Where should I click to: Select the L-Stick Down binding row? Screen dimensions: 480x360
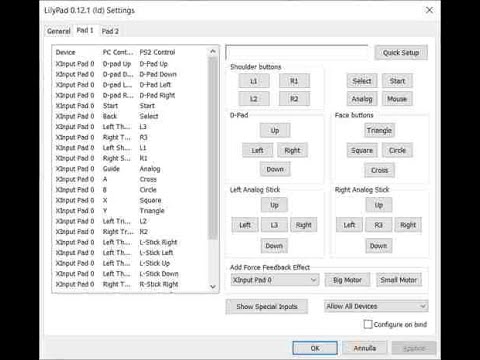pyautogui.click(x=130, y=274)
